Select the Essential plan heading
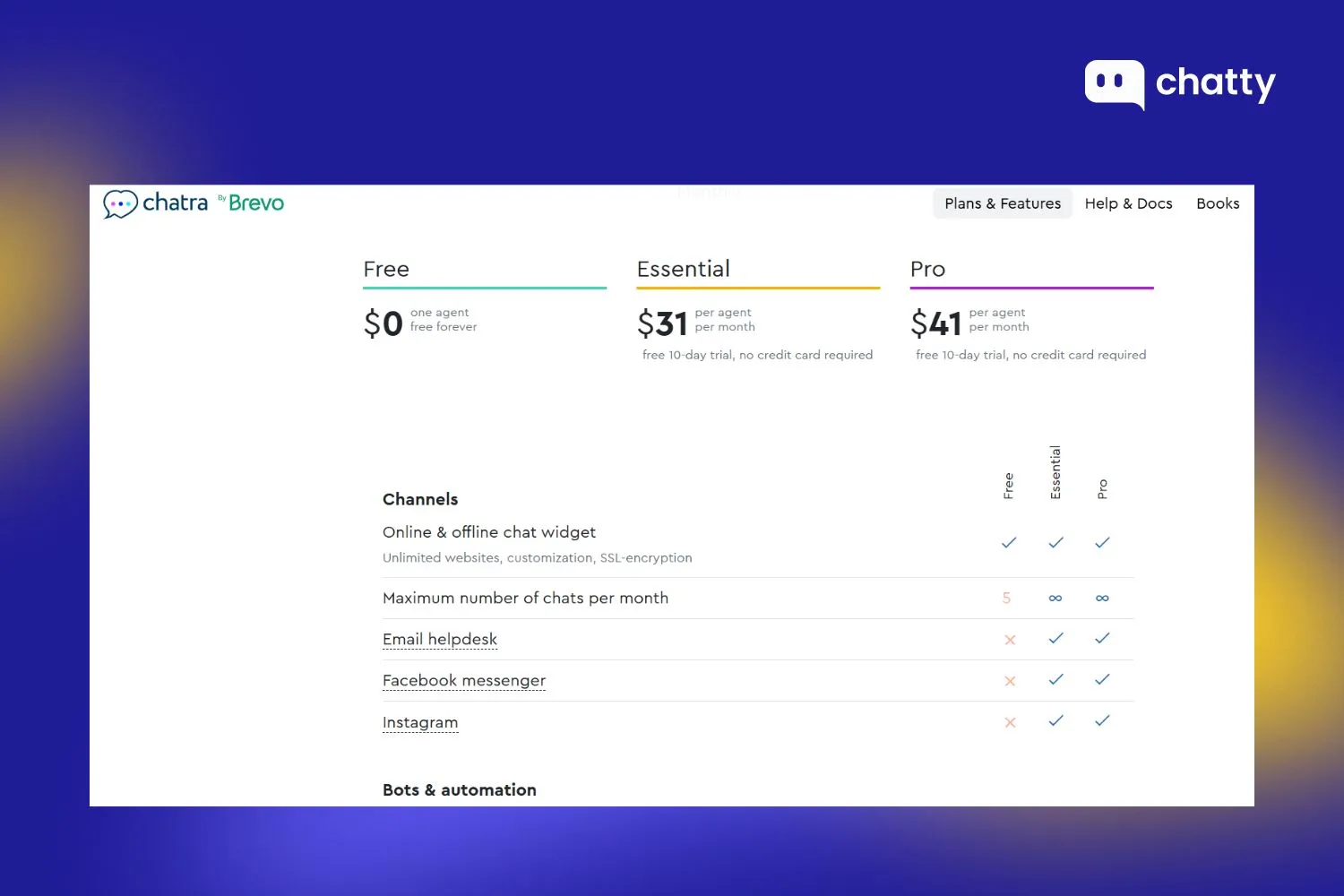Screen dimensions: 1344x896 pos(683,269)
